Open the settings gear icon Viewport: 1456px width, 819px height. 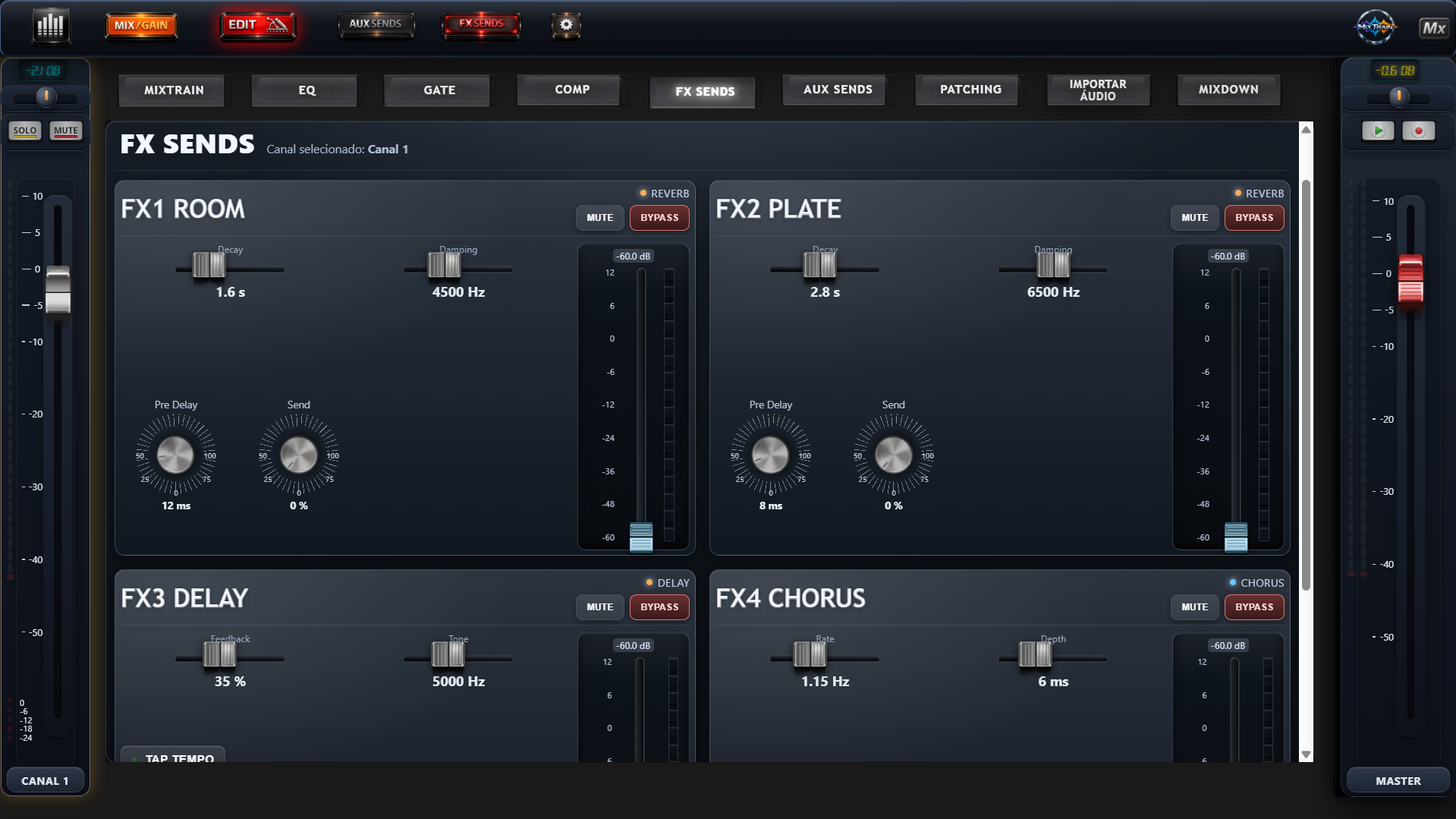click(x=566, y=25)
